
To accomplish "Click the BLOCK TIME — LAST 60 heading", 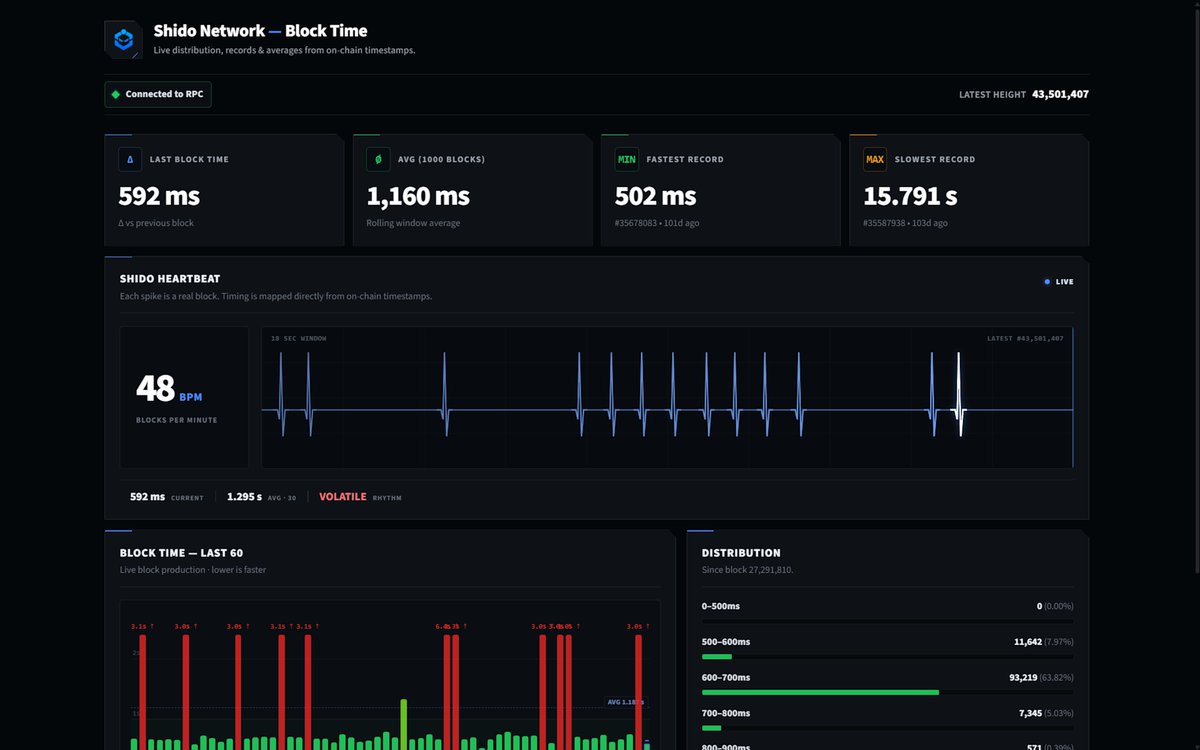I will [x=181, y=553].
